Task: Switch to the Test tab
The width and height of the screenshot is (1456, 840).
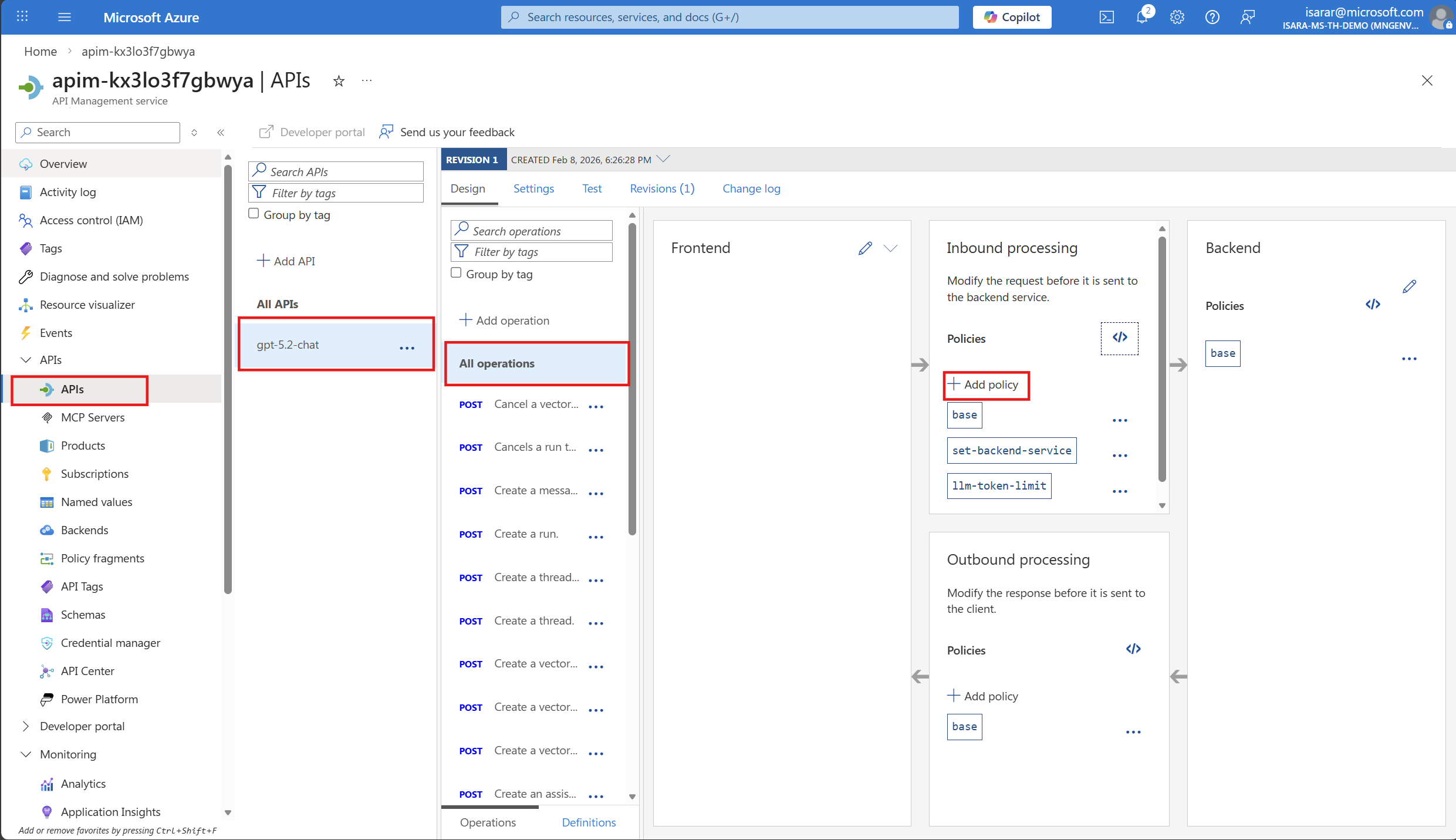Action: [x=592, y=188]
